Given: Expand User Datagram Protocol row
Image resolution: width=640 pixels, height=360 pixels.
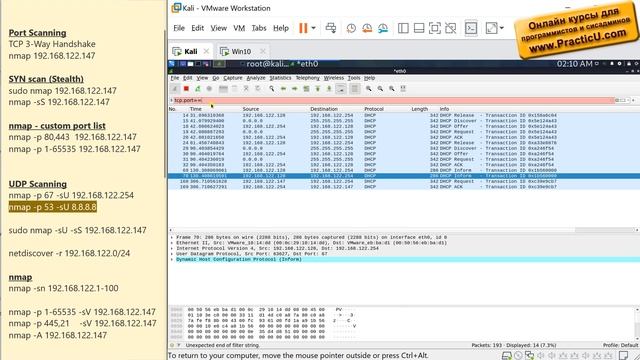Looking at the screenshot, I should [172, 254].
